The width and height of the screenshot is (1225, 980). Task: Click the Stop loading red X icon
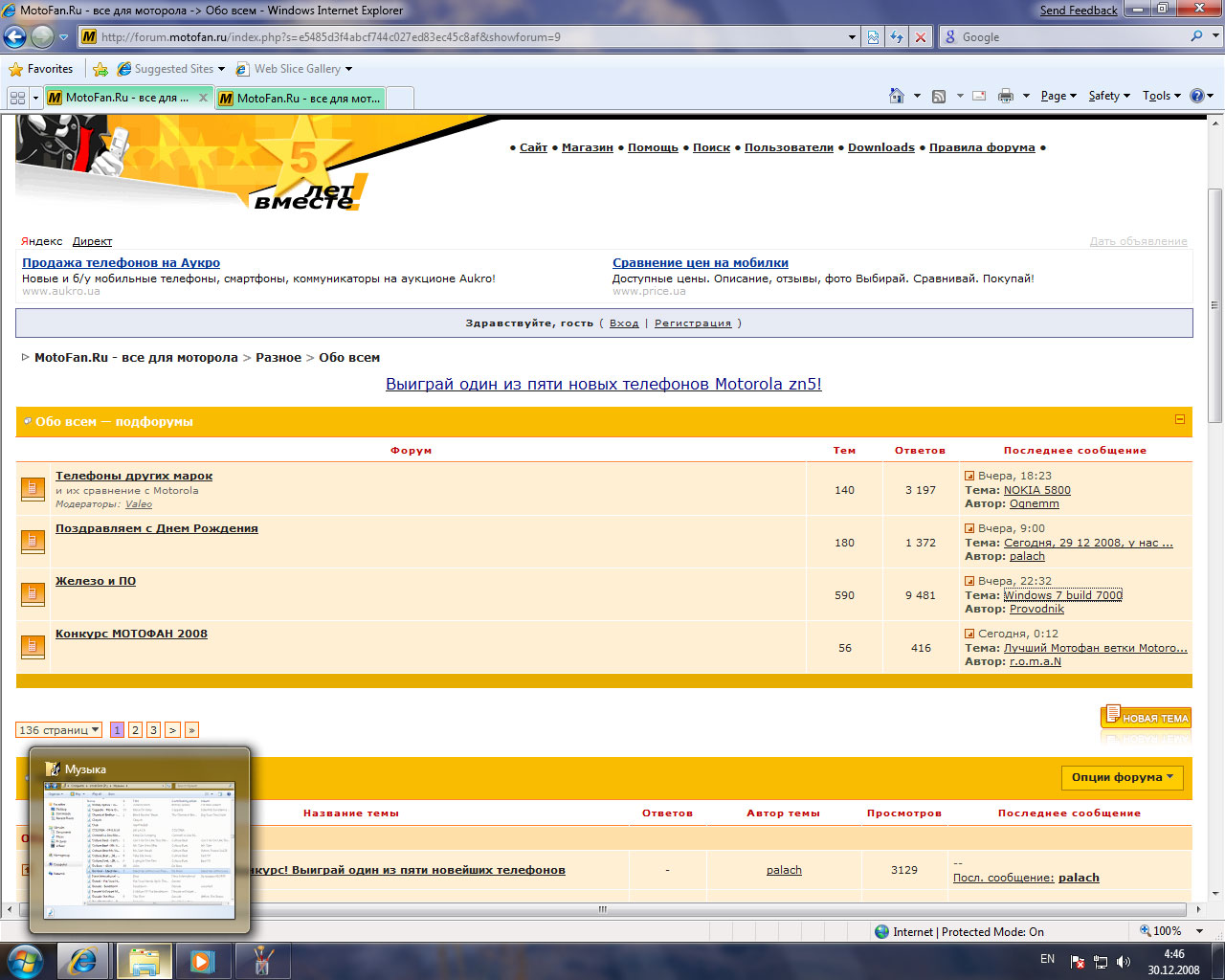pos(920,36)
